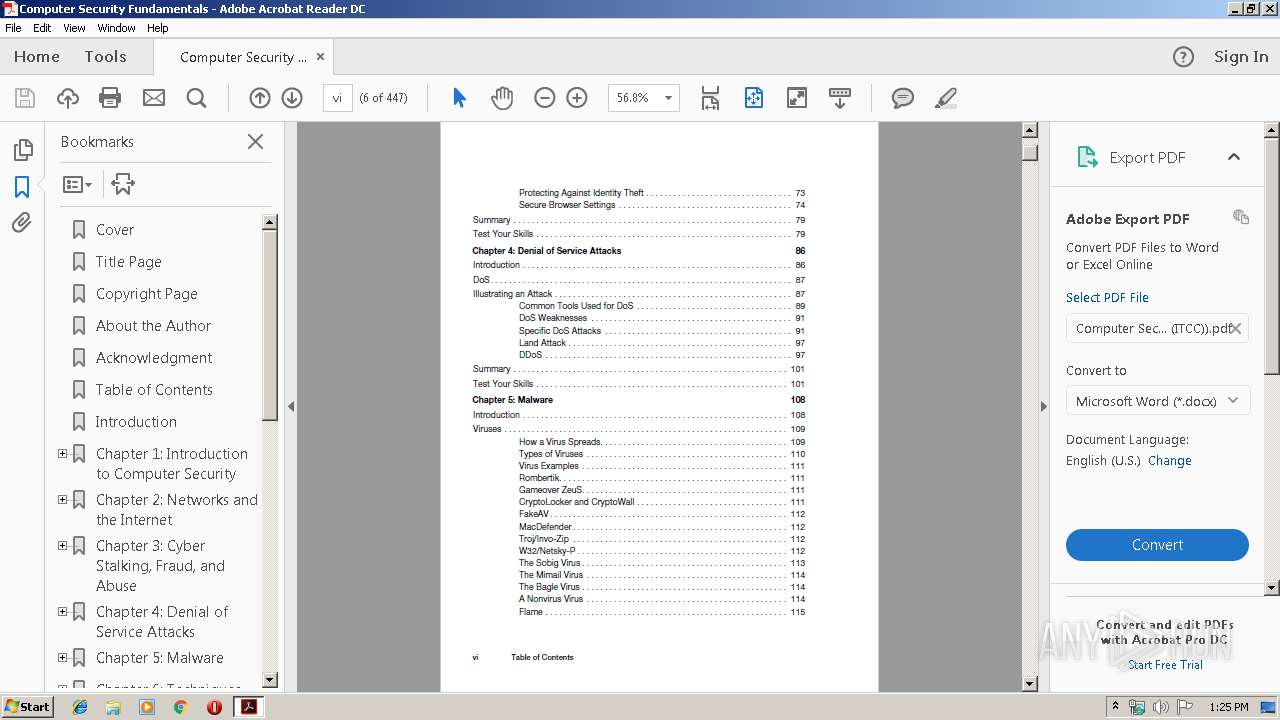The image size is (1280, 720).
Task: Open the File menu
Action: pyautogui.click(x=13, y=28)
